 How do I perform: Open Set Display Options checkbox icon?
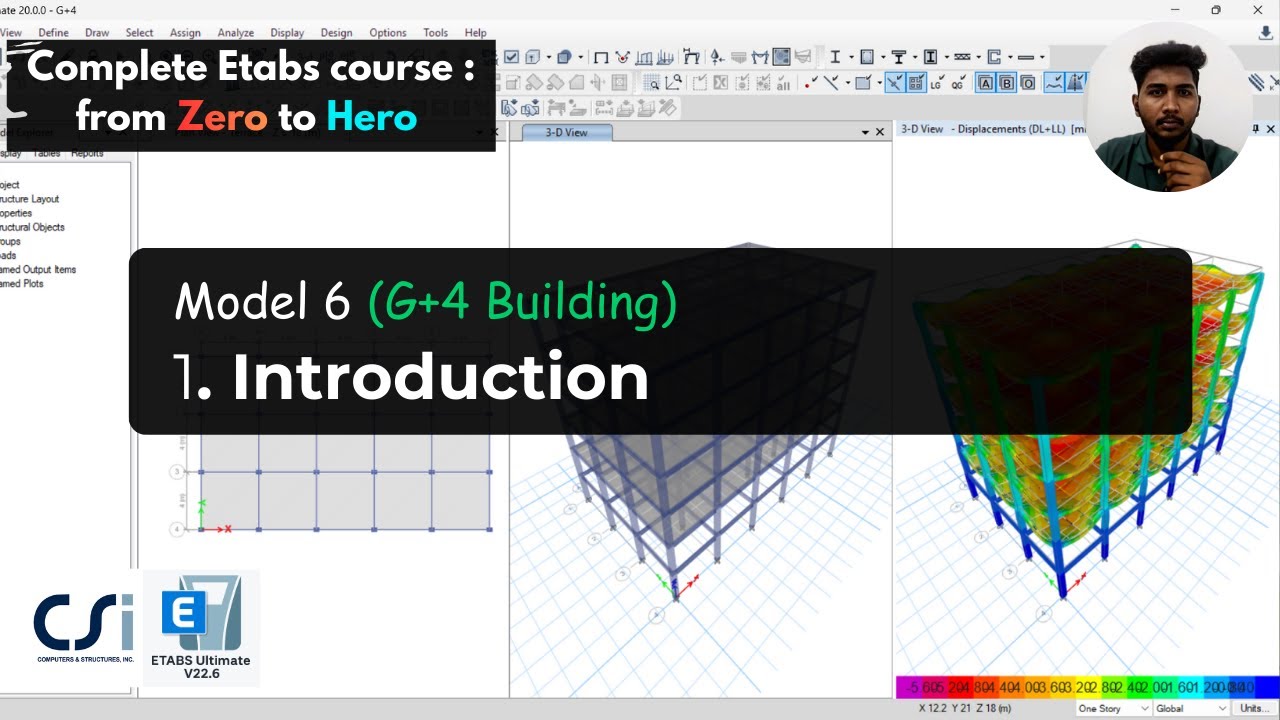pos(512,57)
